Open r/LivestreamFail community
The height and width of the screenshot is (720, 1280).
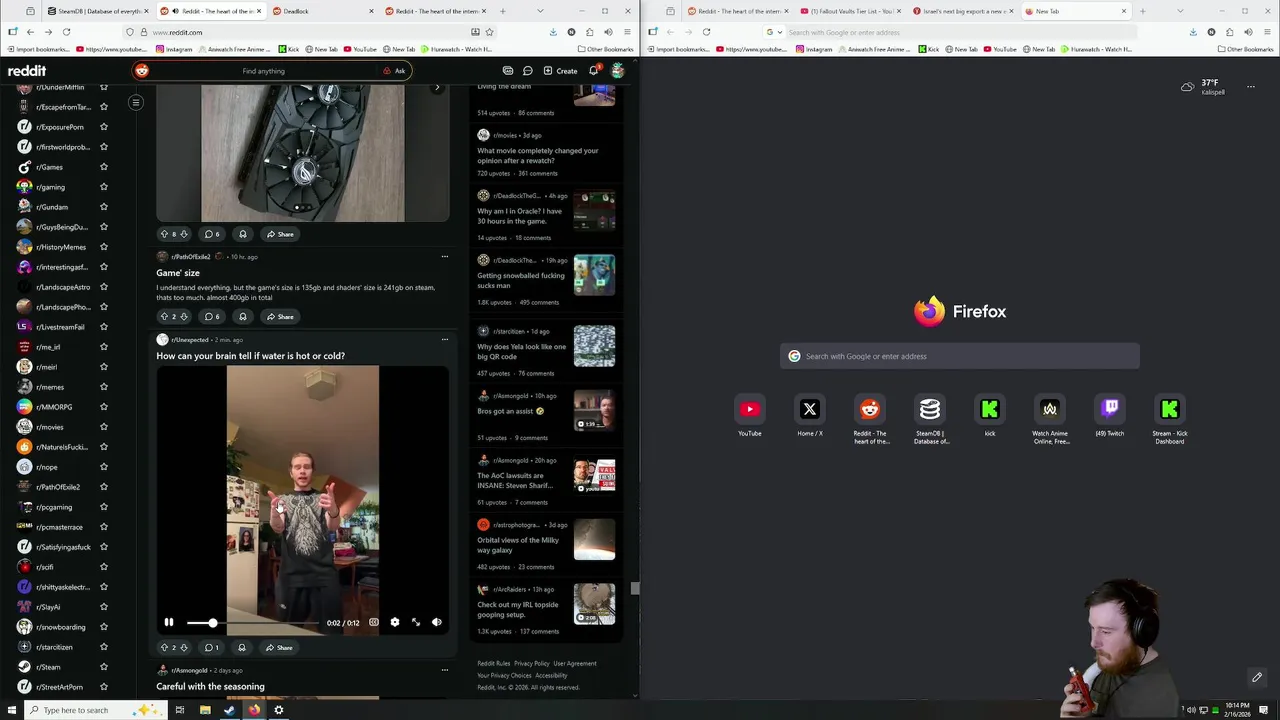60,327
